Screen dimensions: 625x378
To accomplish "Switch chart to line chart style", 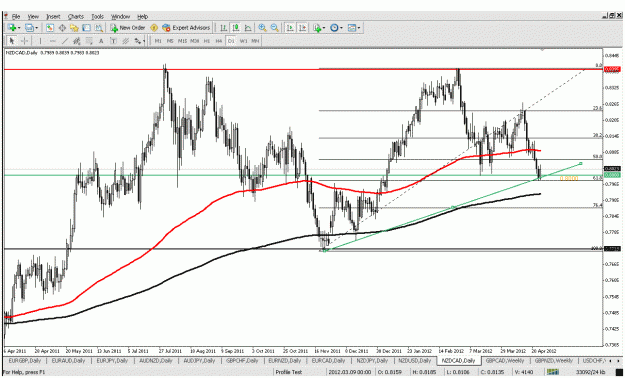I will point(248,28).
